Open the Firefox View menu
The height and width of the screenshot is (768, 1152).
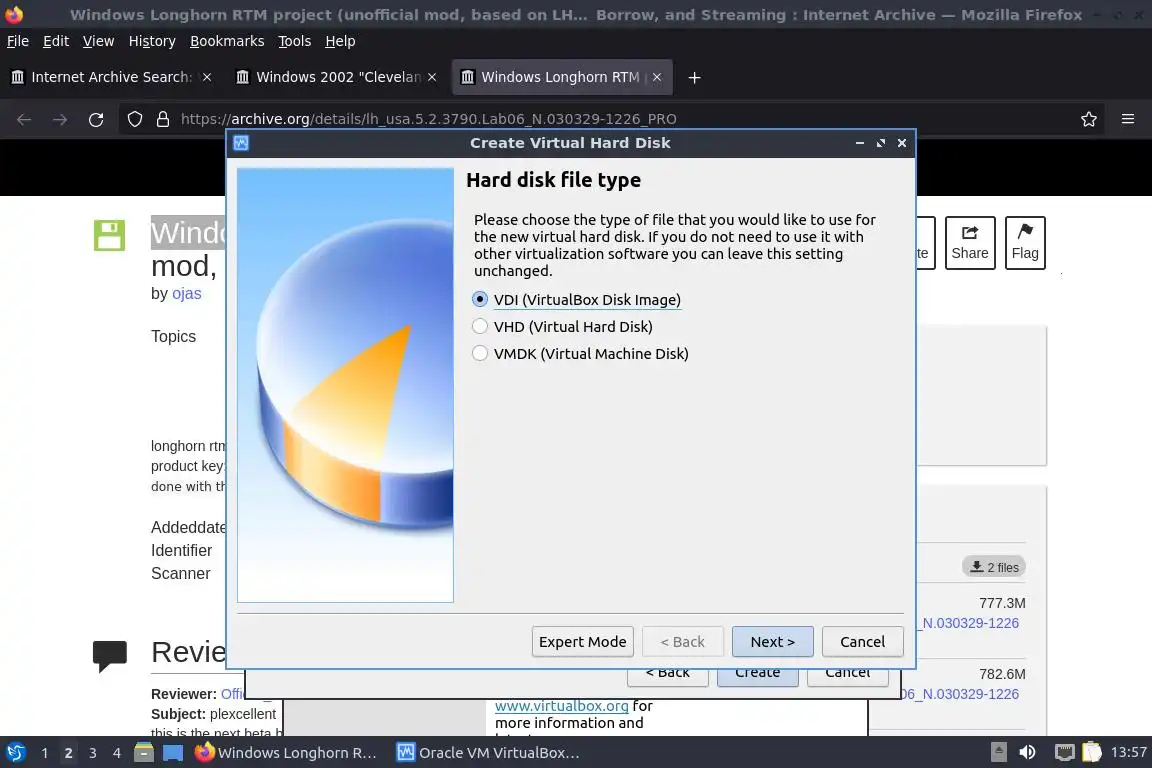point(98,41)
